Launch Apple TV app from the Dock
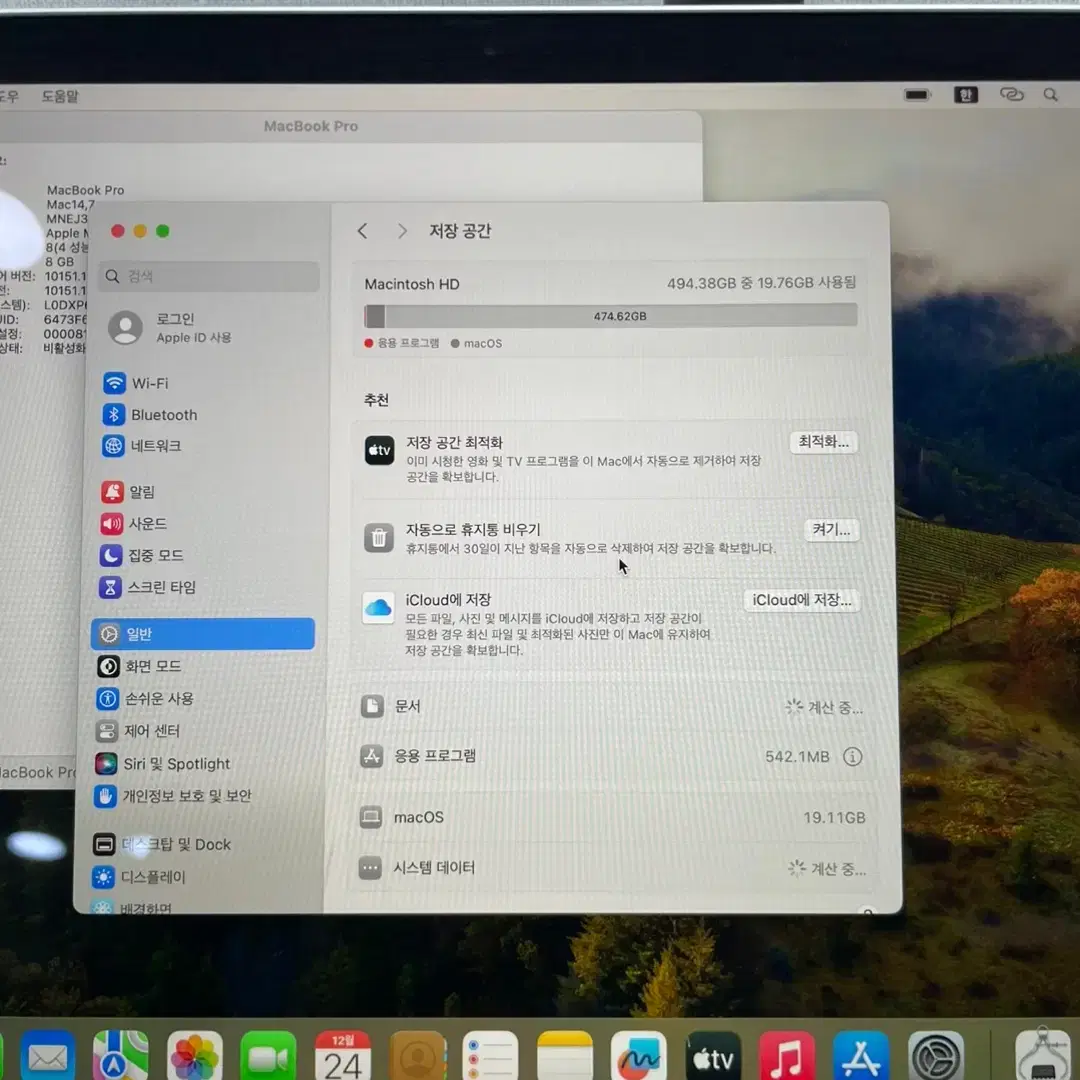This screenshot has height=1080, width=1080. 713,1057
